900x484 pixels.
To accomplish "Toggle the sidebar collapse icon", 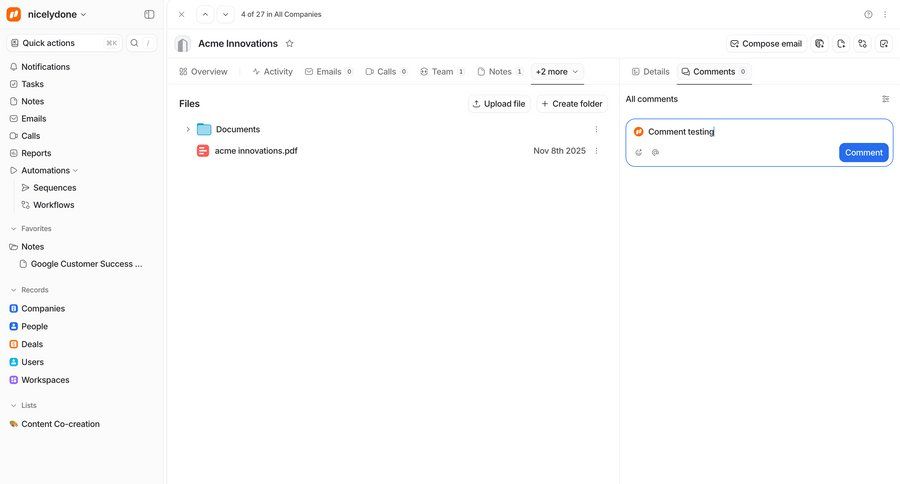I will coord(149,15).
